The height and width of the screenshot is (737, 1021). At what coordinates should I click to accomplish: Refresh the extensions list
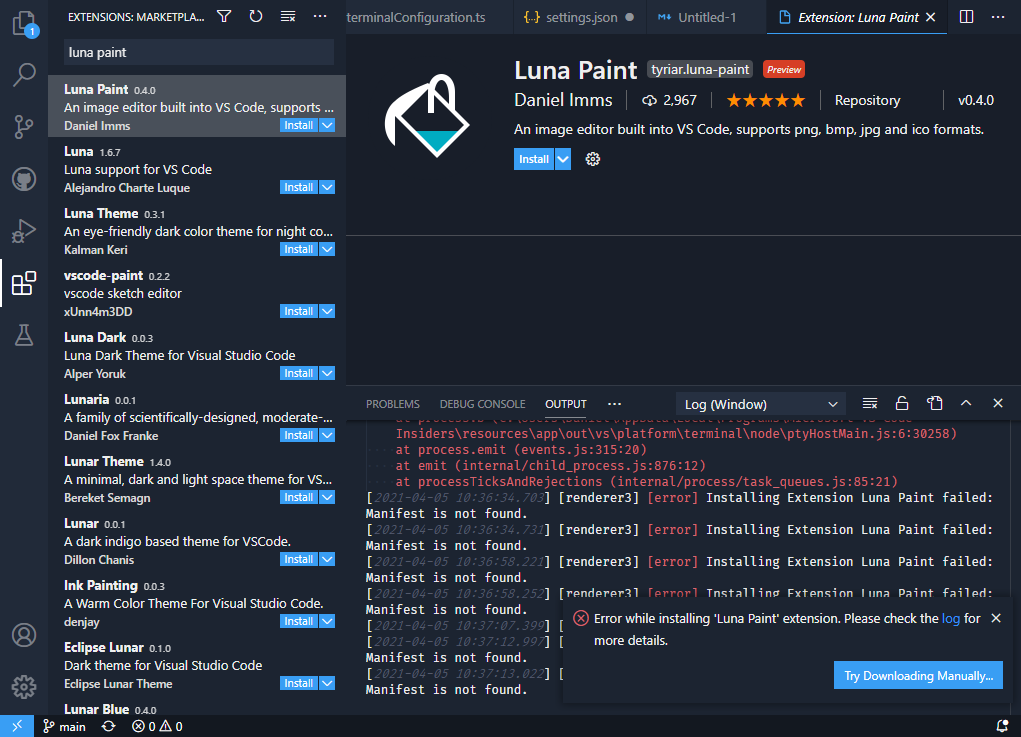pyautogui.click(x=256, y=16)
